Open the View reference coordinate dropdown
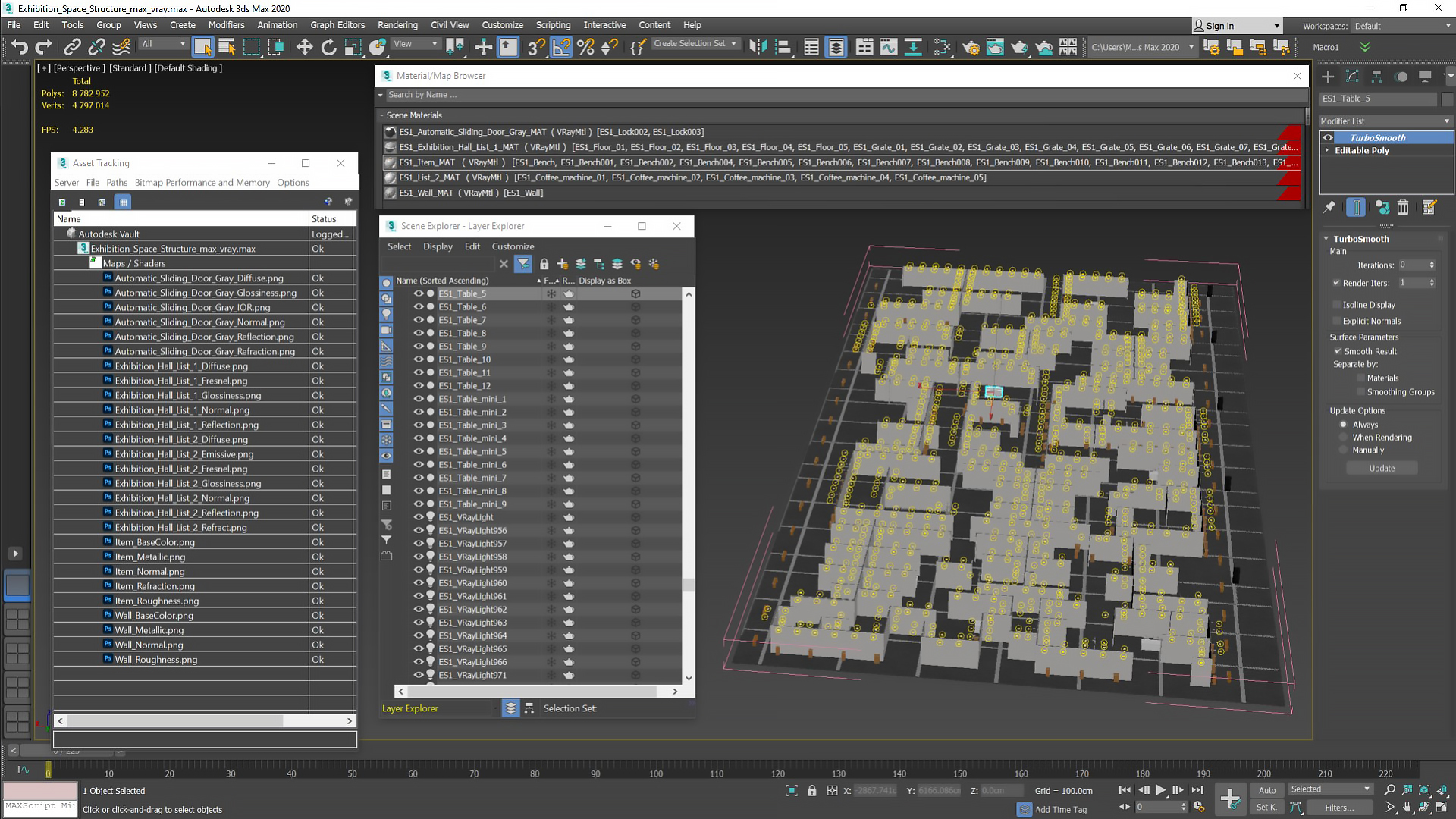This screenshot has width=1456, height=819. [416, 44]
